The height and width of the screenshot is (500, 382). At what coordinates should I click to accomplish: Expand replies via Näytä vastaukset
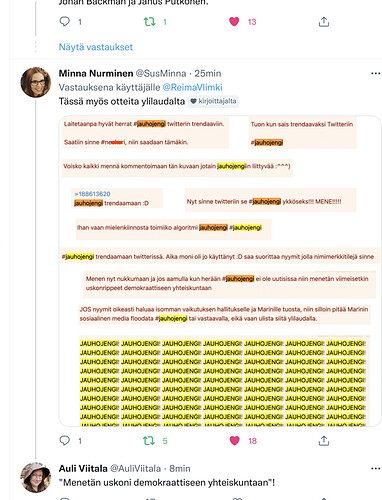[96, 47]
